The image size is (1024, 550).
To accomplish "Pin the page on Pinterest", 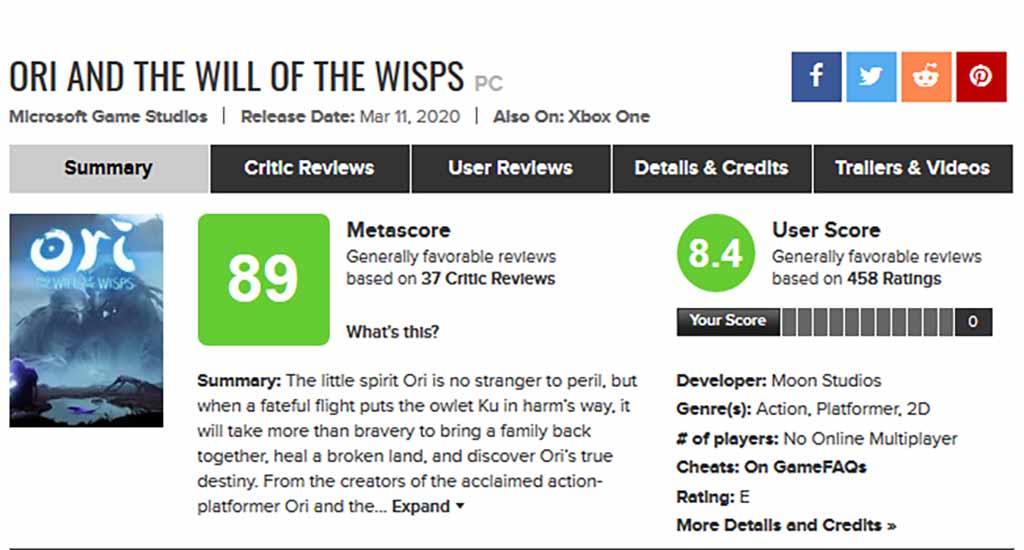I will point(981,77).
